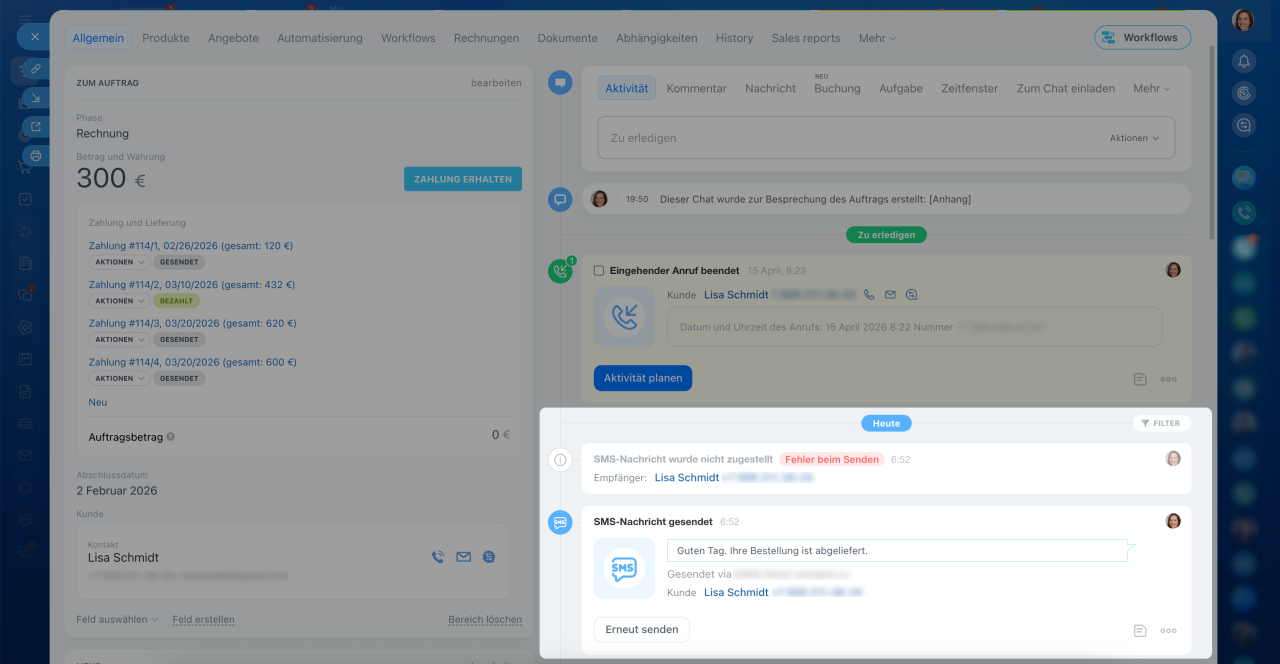The image size is (1280, 664).
Task: Open note icon in SMS gesendet card
Action: point(1140,631)
